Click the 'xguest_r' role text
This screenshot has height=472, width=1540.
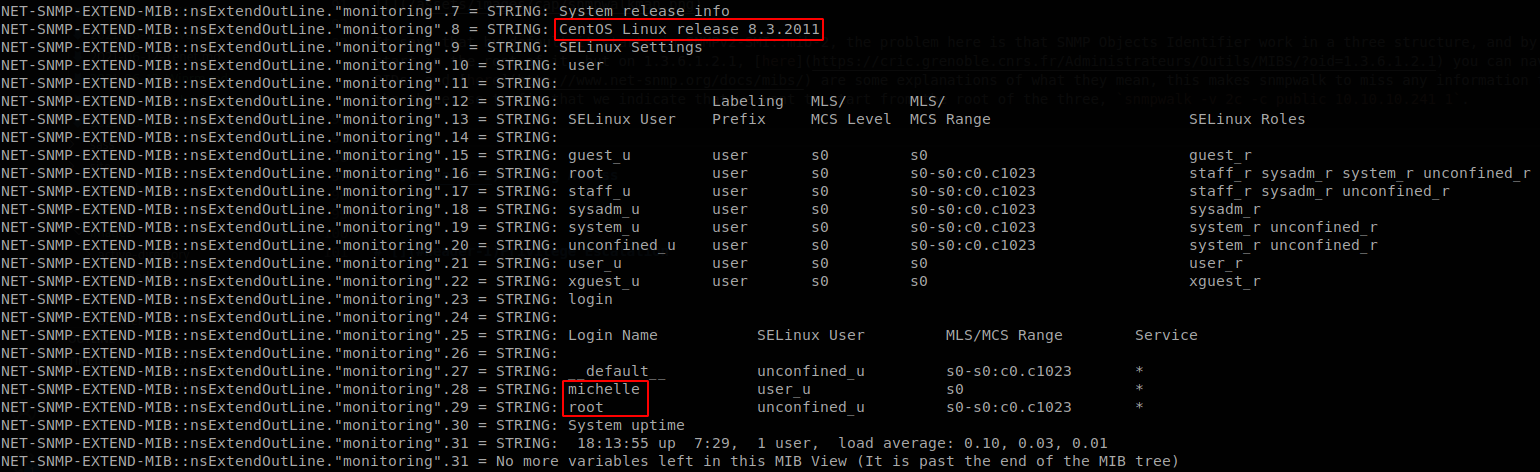tap(1225, 281)
